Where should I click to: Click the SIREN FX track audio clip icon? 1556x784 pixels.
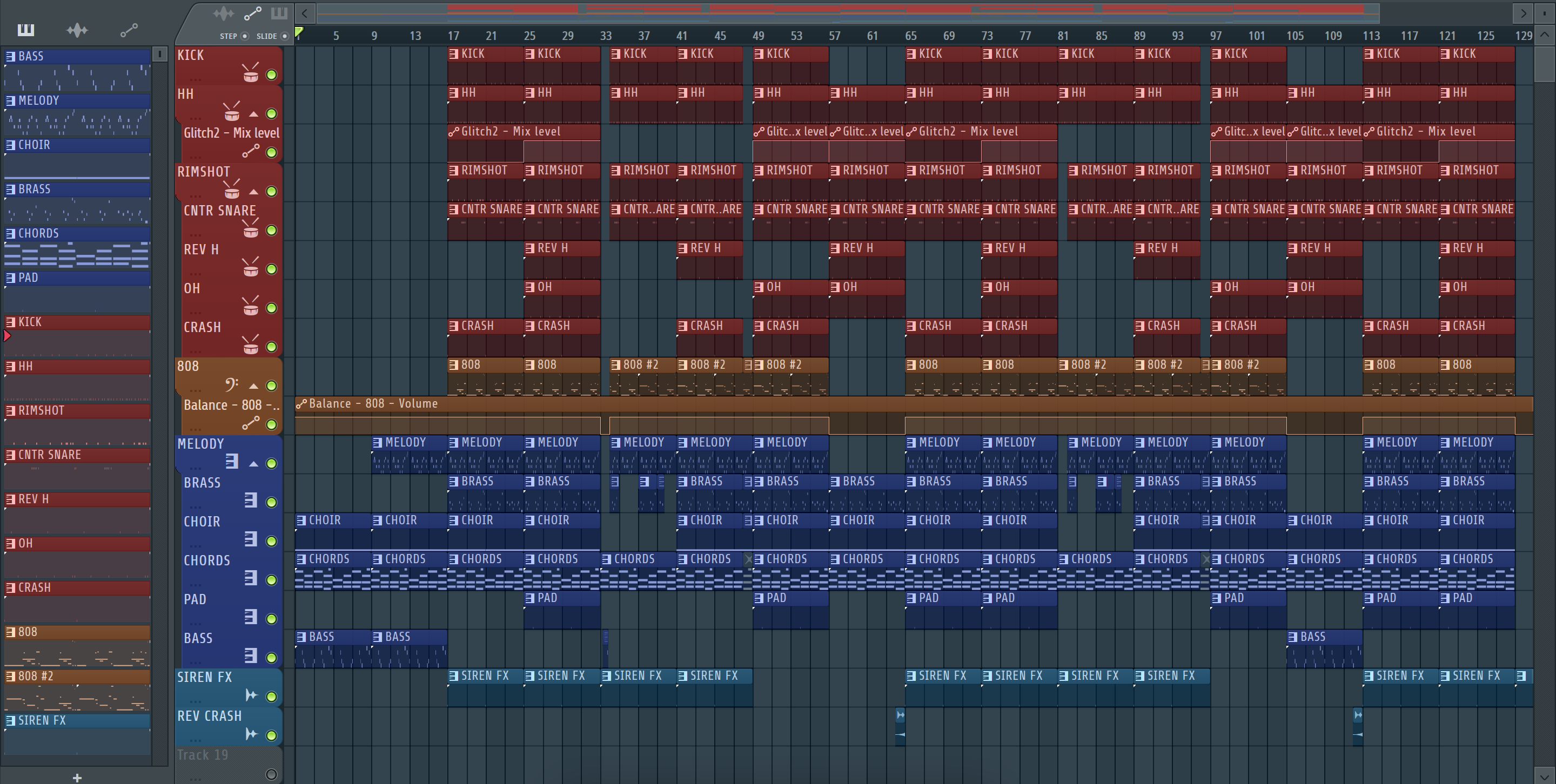251,695
